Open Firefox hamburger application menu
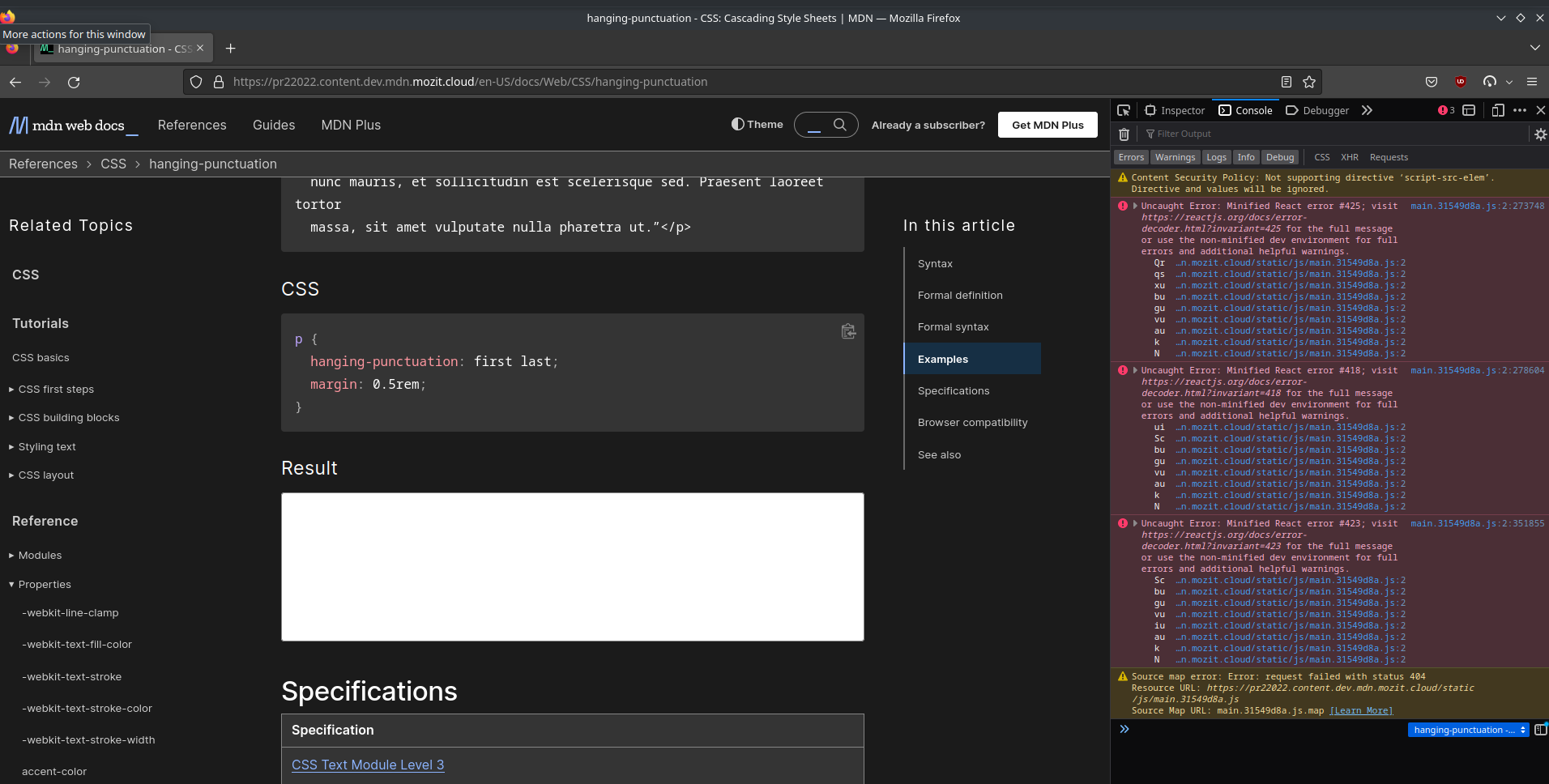 tap(1532, 82)
